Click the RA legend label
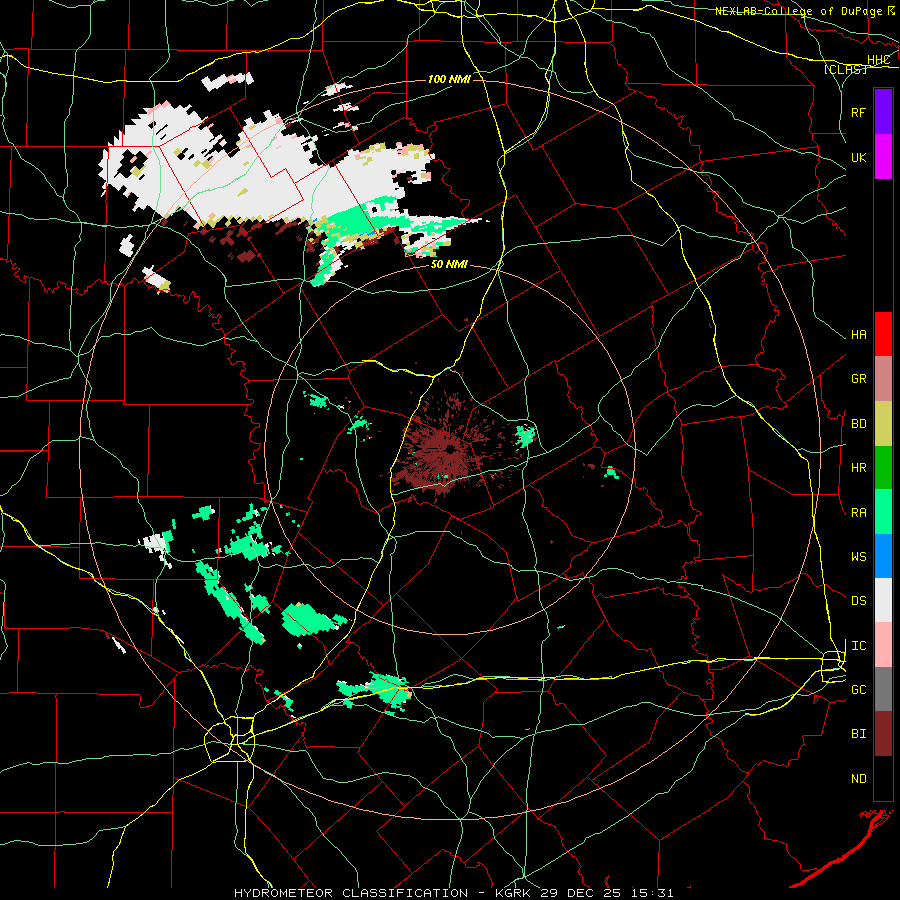The height and width of the screenshot is (900, 900). [858, 513]
